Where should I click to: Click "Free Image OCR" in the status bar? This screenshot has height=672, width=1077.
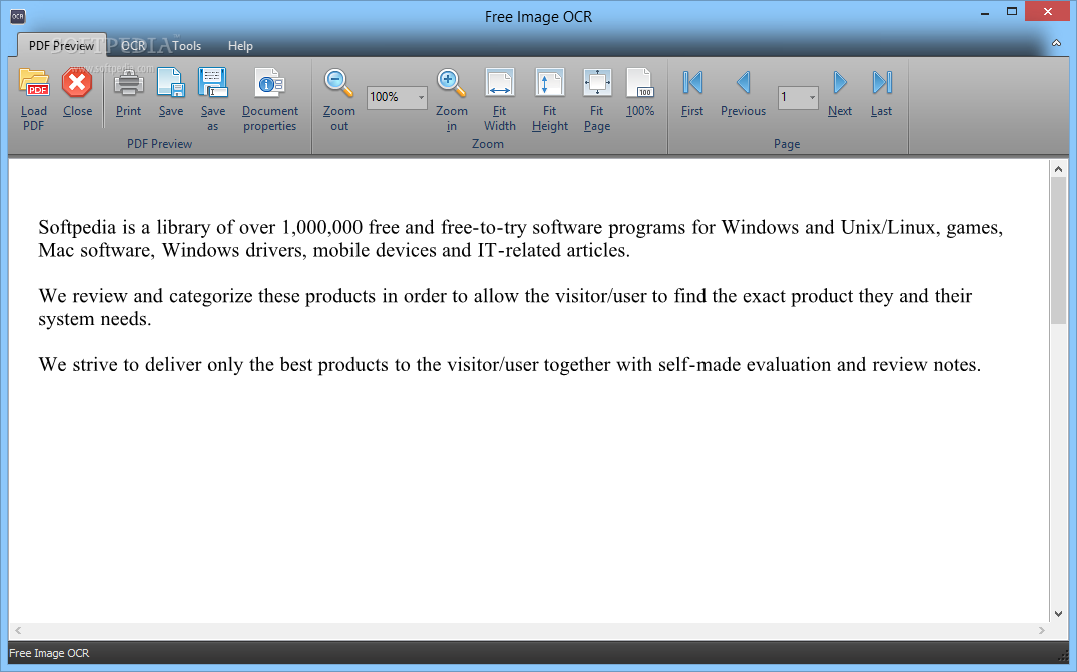49,653
